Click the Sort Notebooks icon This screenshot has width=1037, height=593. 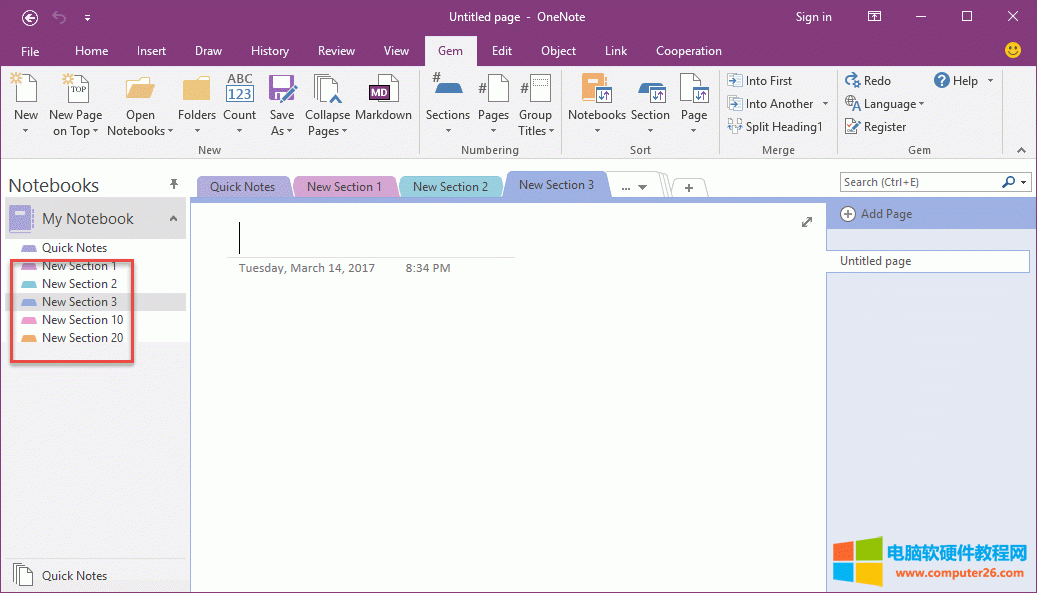tap(596, 92)
